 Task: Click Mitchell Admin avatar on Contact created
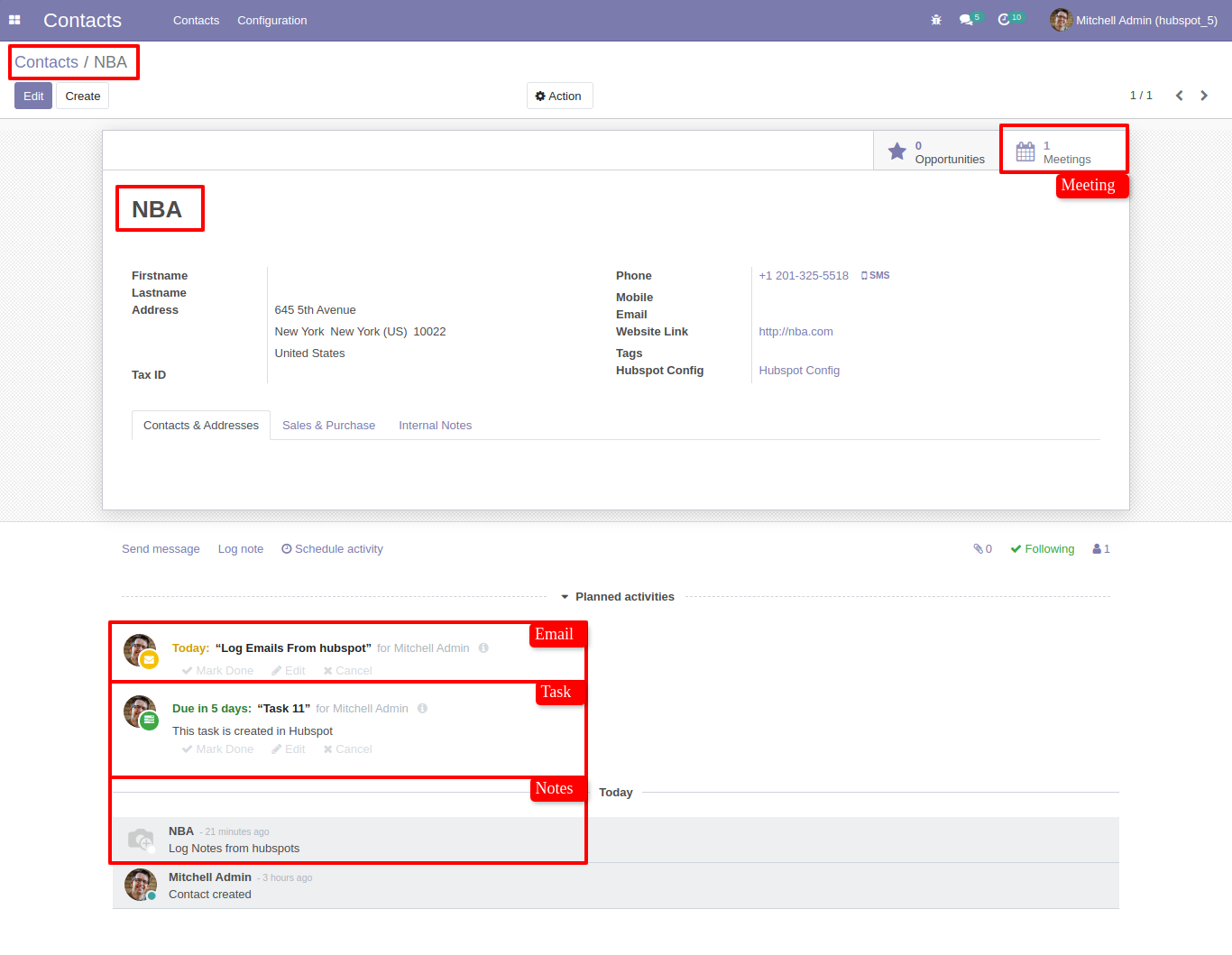(x=140, y=885)
